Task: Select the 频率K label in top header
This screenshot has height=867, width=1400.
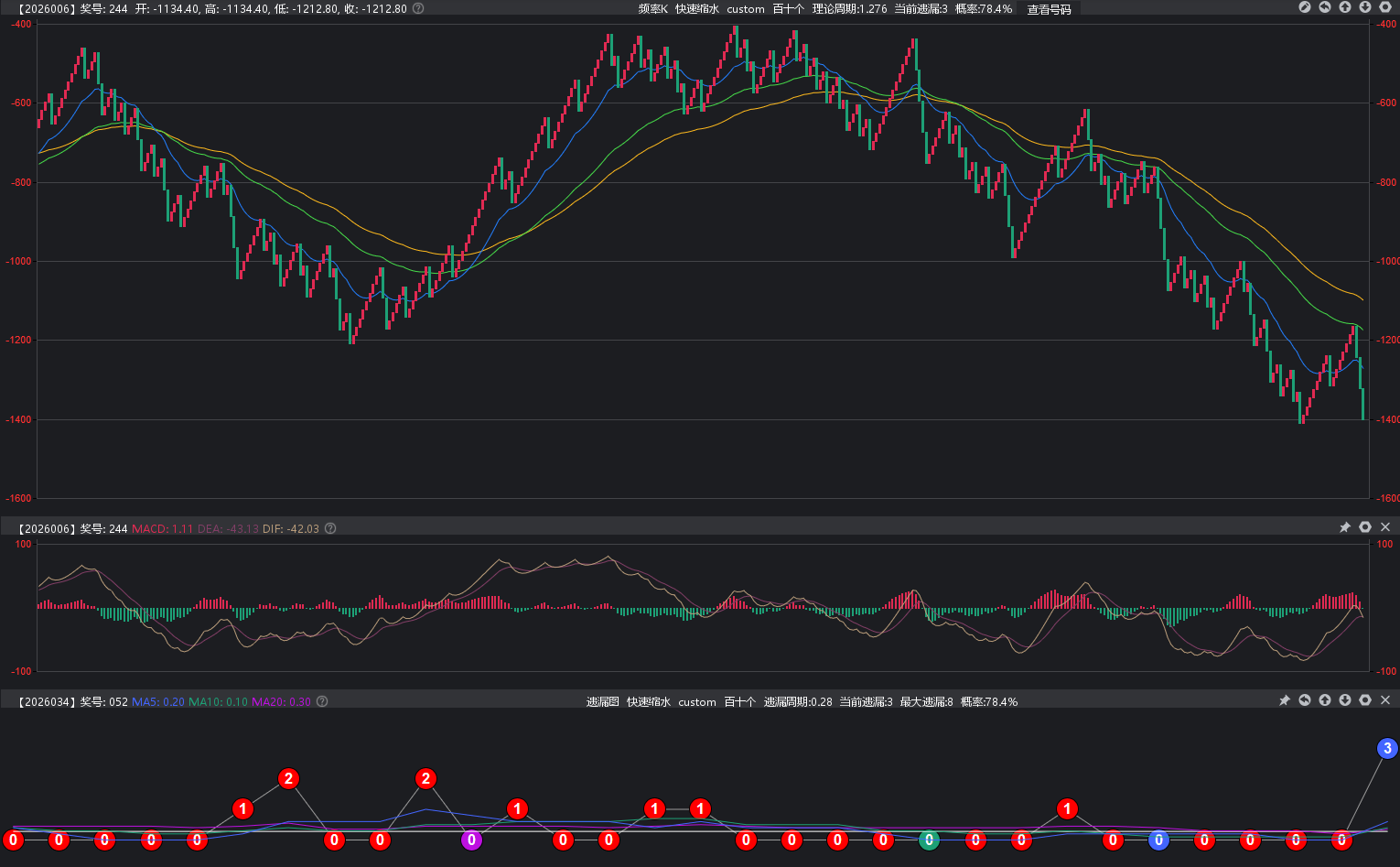Action: tap(652, 9)
